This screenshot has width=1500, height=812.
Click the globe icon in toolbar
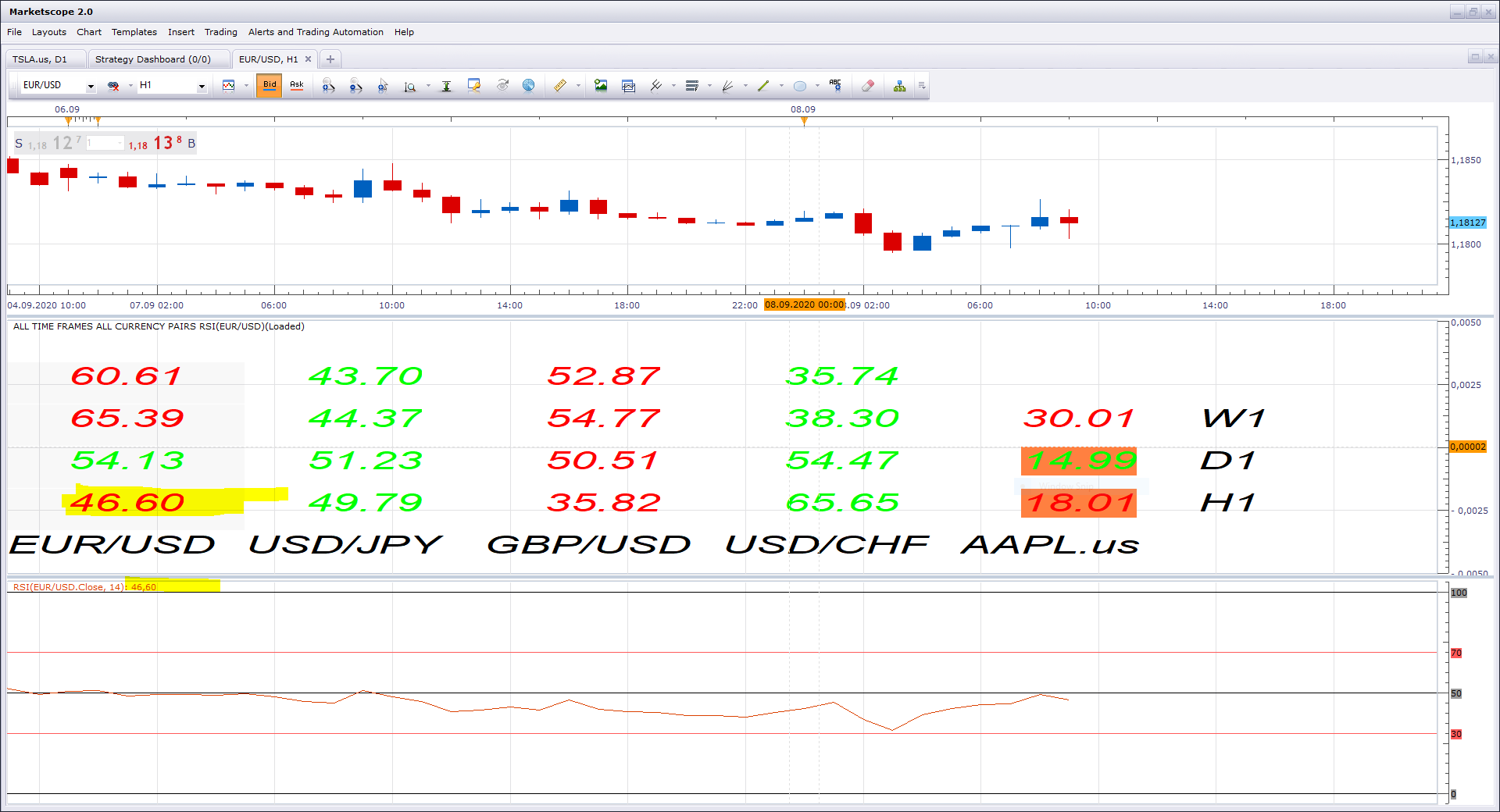click(x=529, y=86)
